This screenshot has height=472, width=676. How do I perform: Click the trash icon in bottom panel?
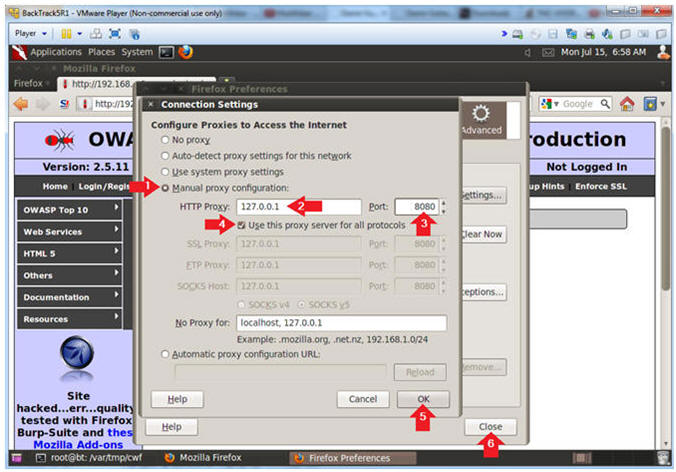click(x=662, y=458)
